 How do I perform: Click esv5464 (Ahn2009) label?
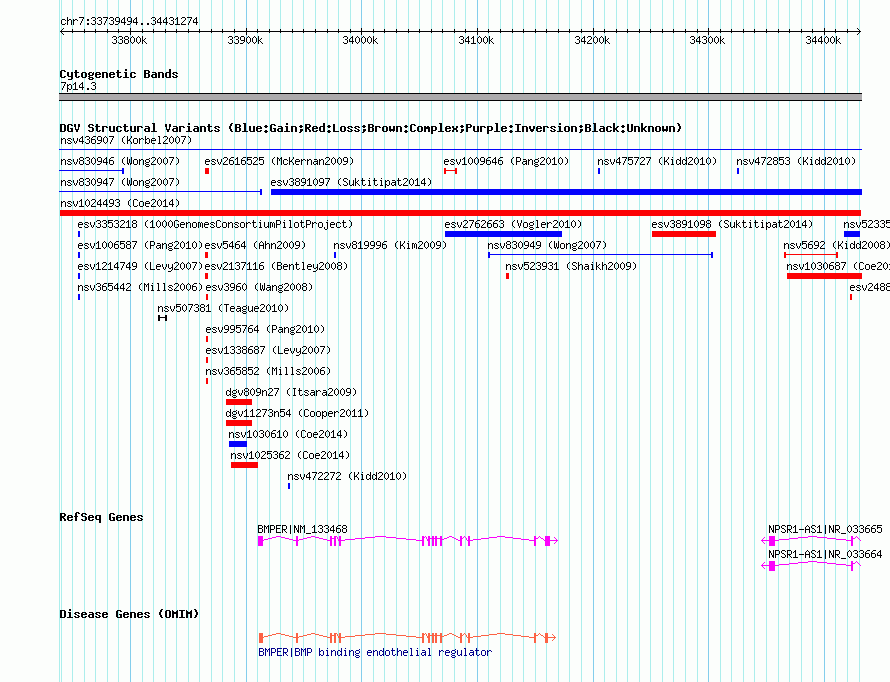[x=255, y=245]
